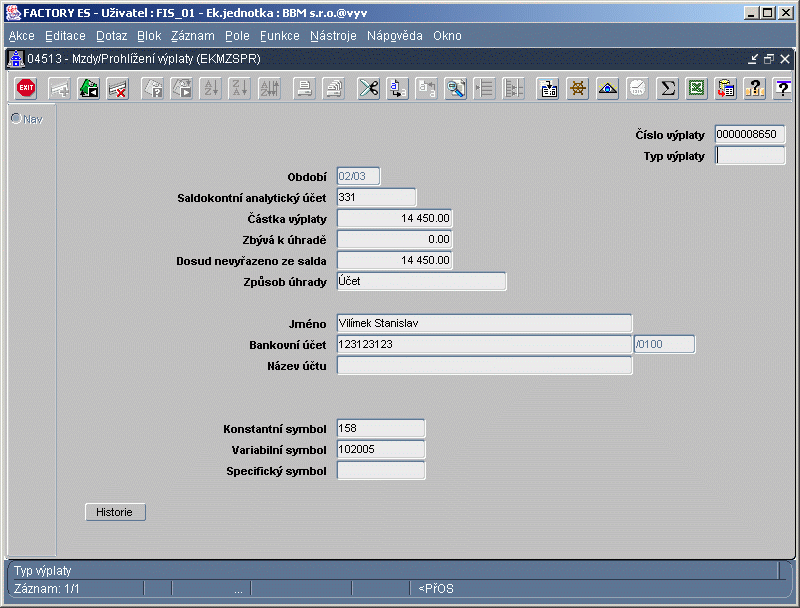This screenshot has height=608, width=800.
Task: Click the multi-column sort icon
Action: (x=270, y=88)
